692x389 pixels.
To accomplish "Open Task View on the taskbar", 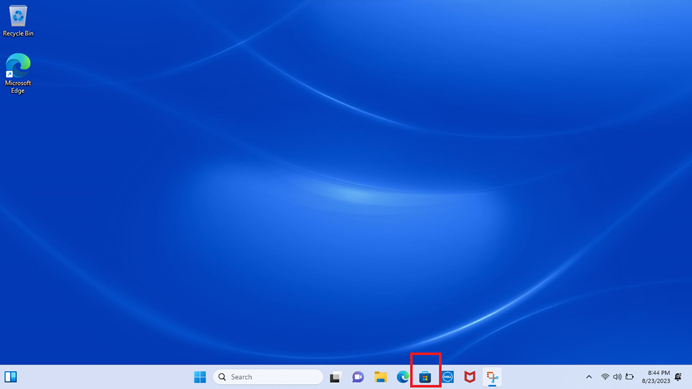I will click(335, 377).
